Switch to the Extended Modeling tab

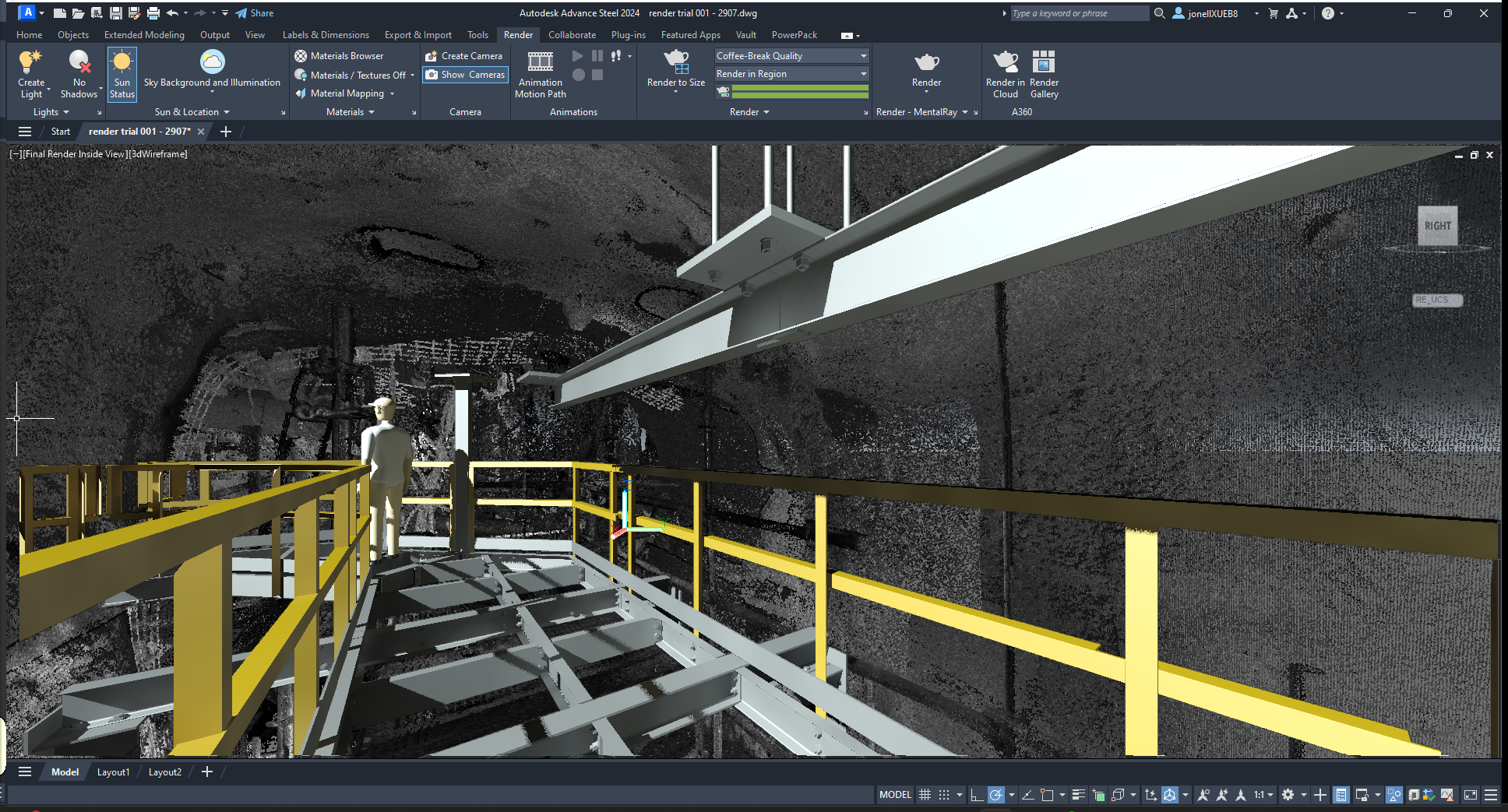point(144,35)
